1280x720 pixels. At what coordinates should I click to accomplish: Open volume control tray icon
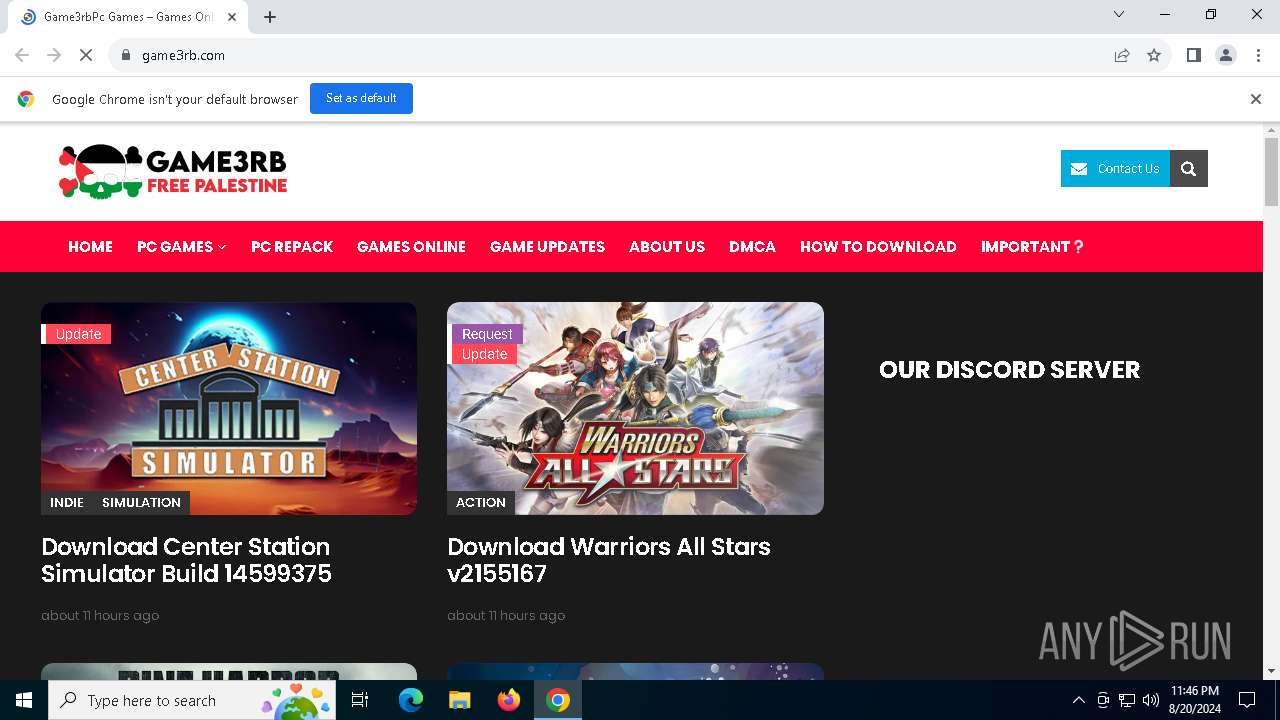(x=1151, y=700)
